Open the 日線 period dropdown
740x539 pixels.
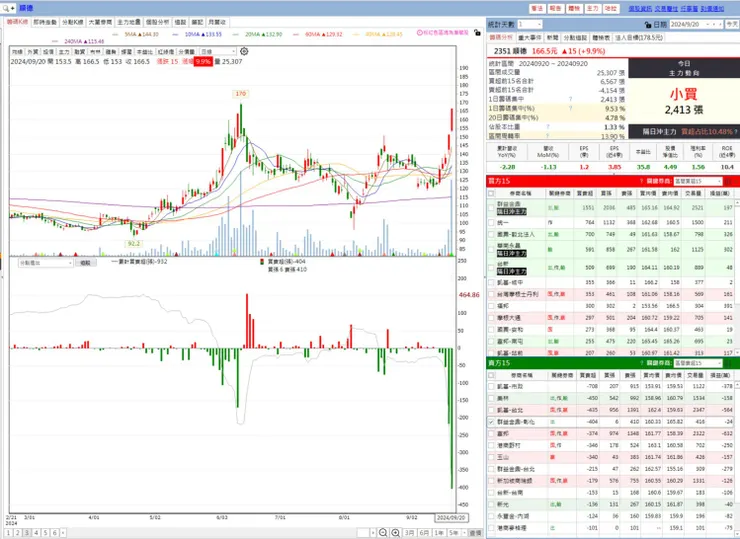218,51
